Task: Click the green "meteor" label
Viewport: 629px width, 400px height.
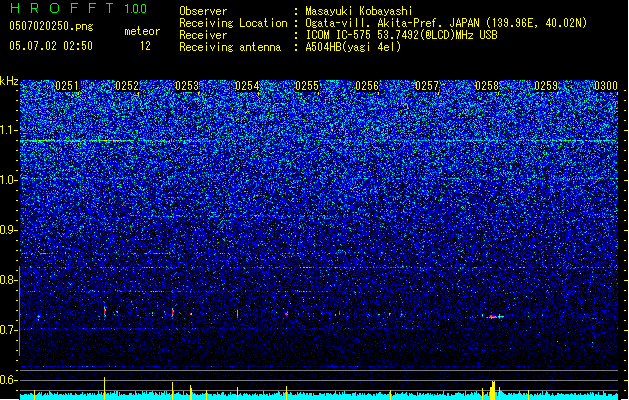Action: pos(142,31)
